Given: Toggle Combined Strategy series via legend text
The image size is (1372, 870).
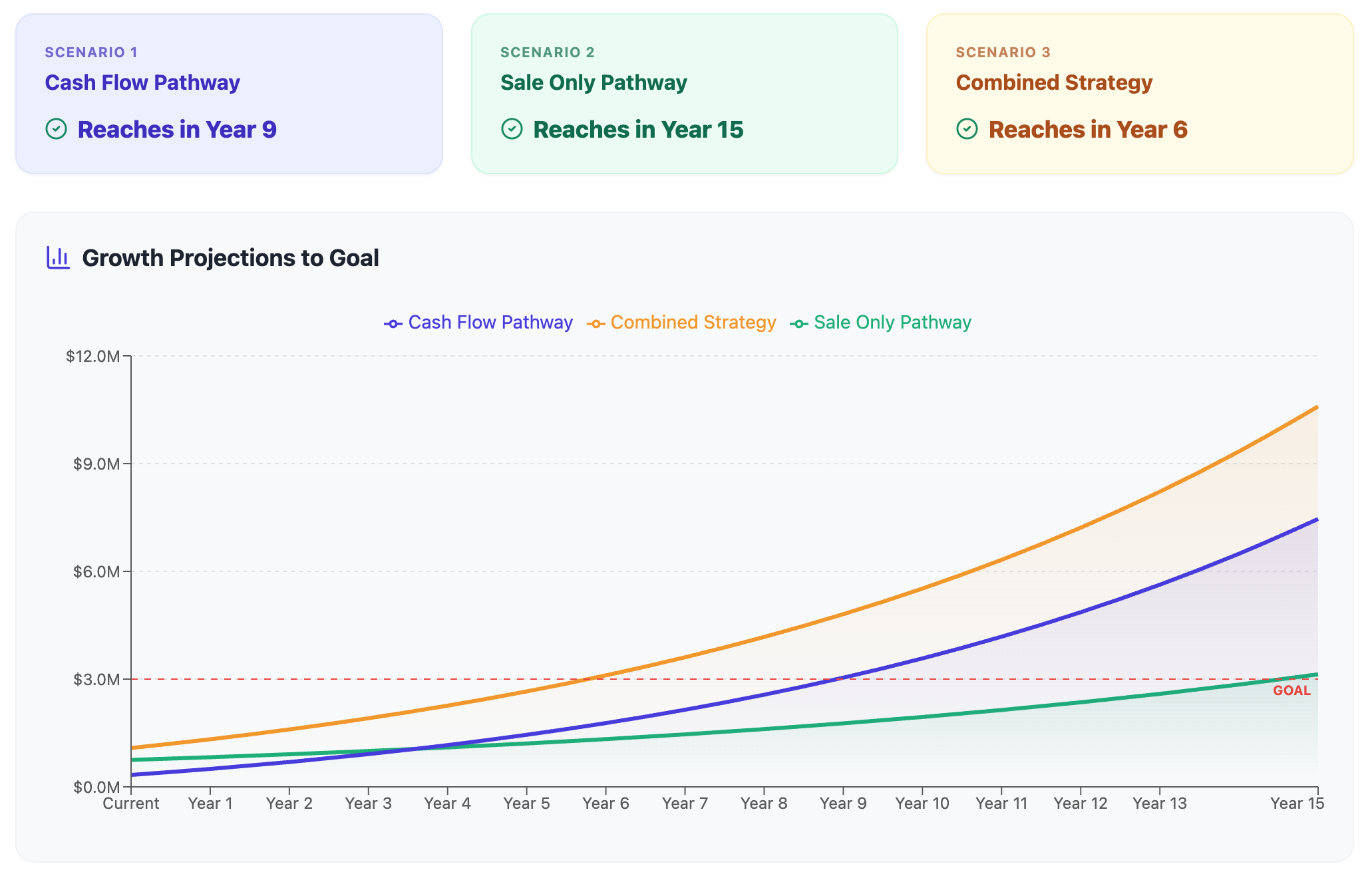Looking at the screenshot, I should pos(693,323).
